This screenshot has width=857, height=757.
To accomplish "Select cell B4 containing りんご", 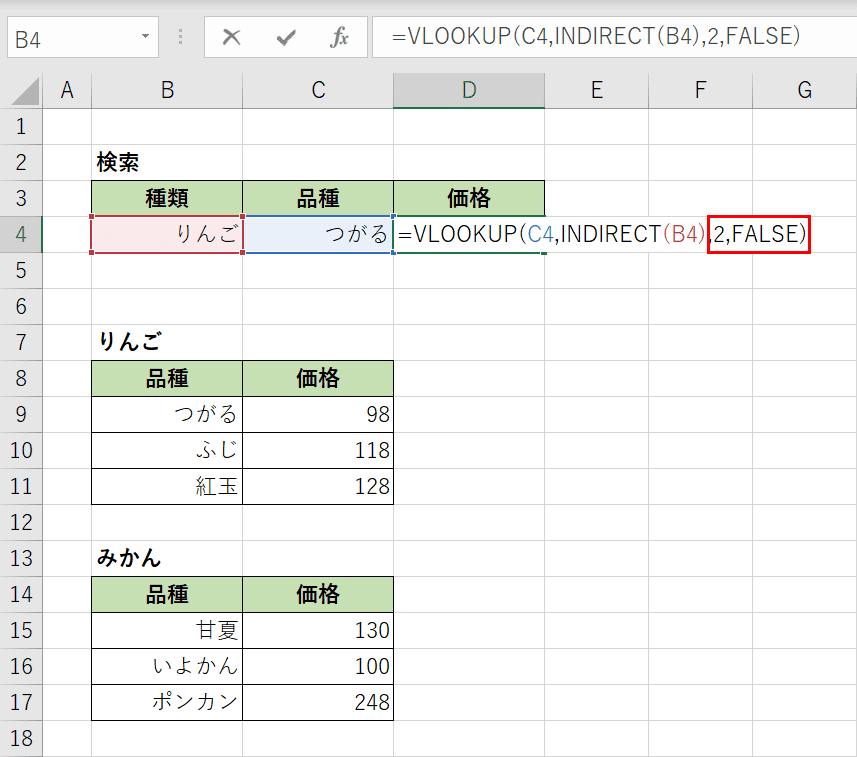I will pos(167,234).
